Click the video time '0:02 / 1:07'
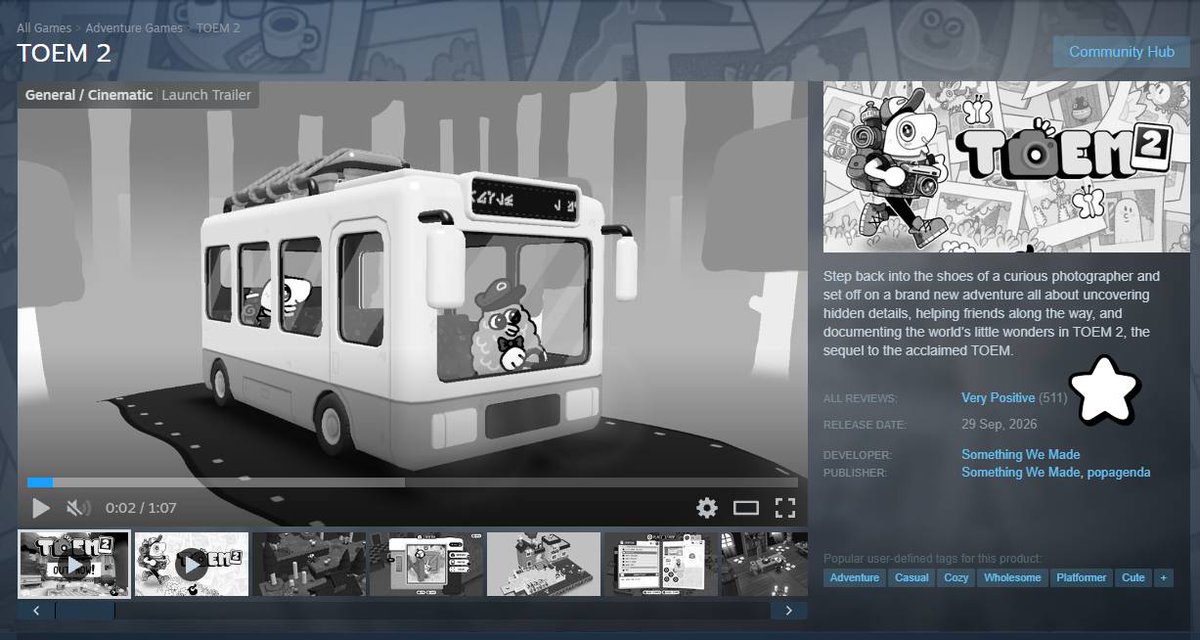 pyautogui.click(x=141, y=508)
